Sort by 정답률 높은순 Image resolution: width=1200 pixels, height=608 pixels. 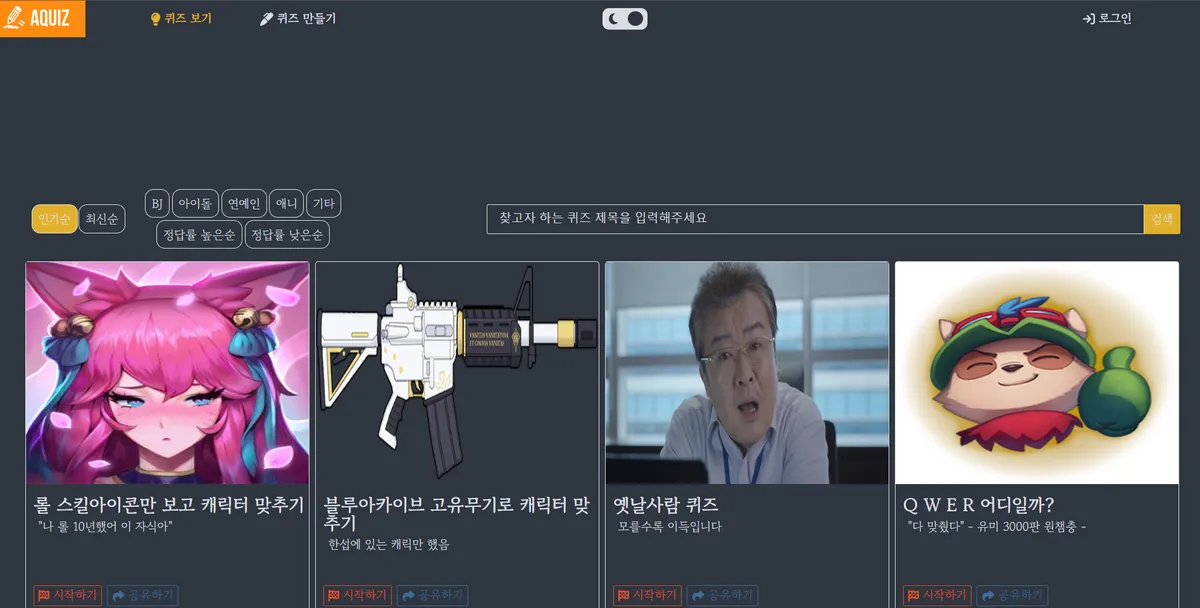(199, 235)
